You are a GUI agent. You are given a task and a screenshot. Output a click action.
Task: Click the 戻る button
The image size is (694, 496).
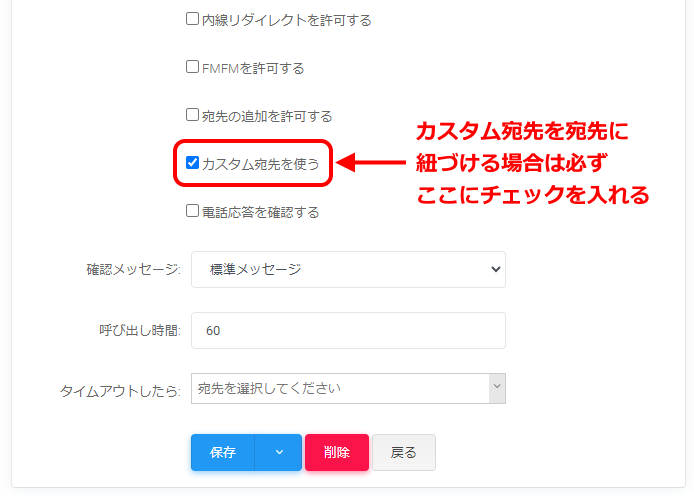pos(403,452)
